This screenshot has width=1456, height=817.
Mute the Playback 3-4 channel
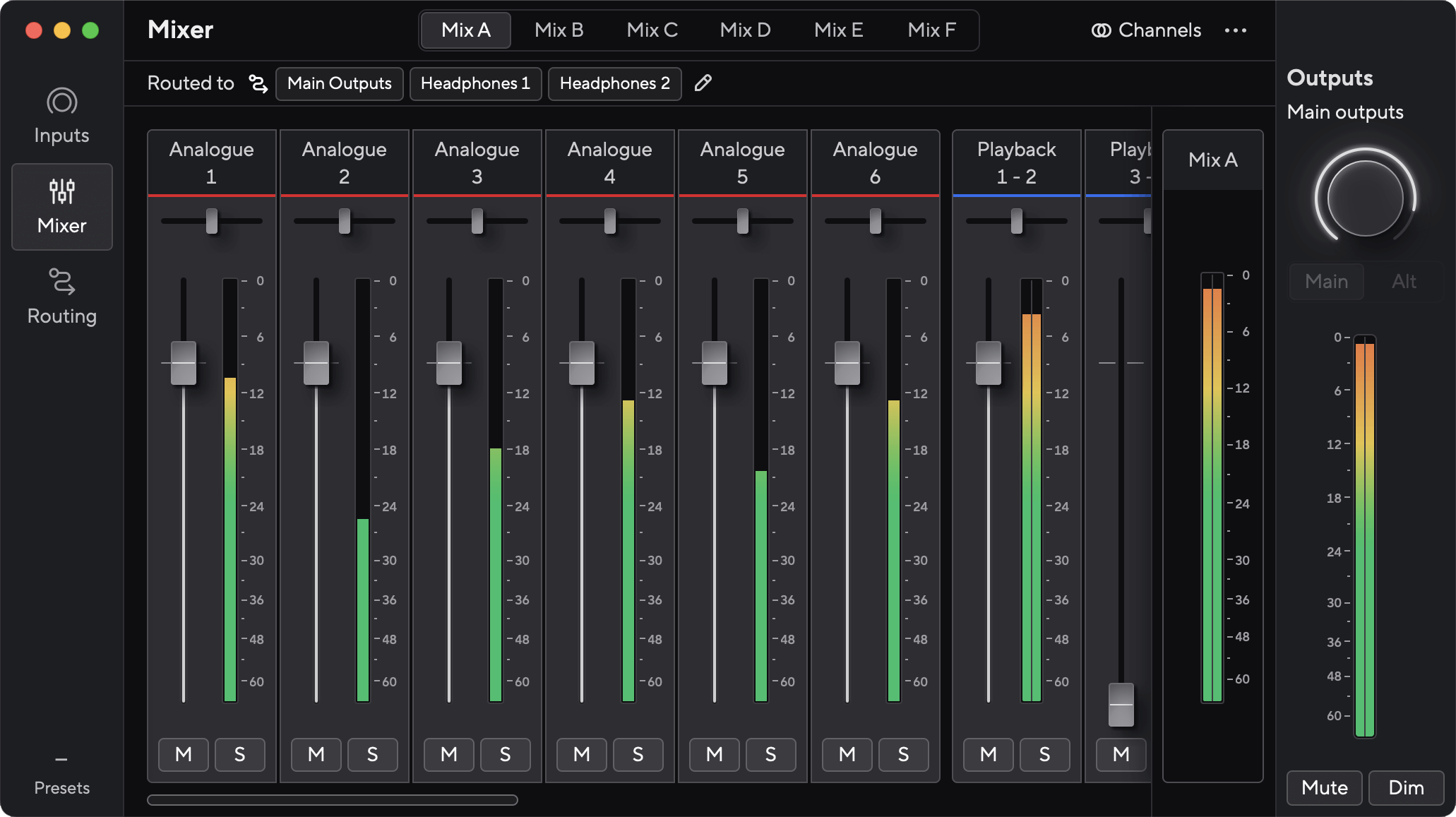1121,754
